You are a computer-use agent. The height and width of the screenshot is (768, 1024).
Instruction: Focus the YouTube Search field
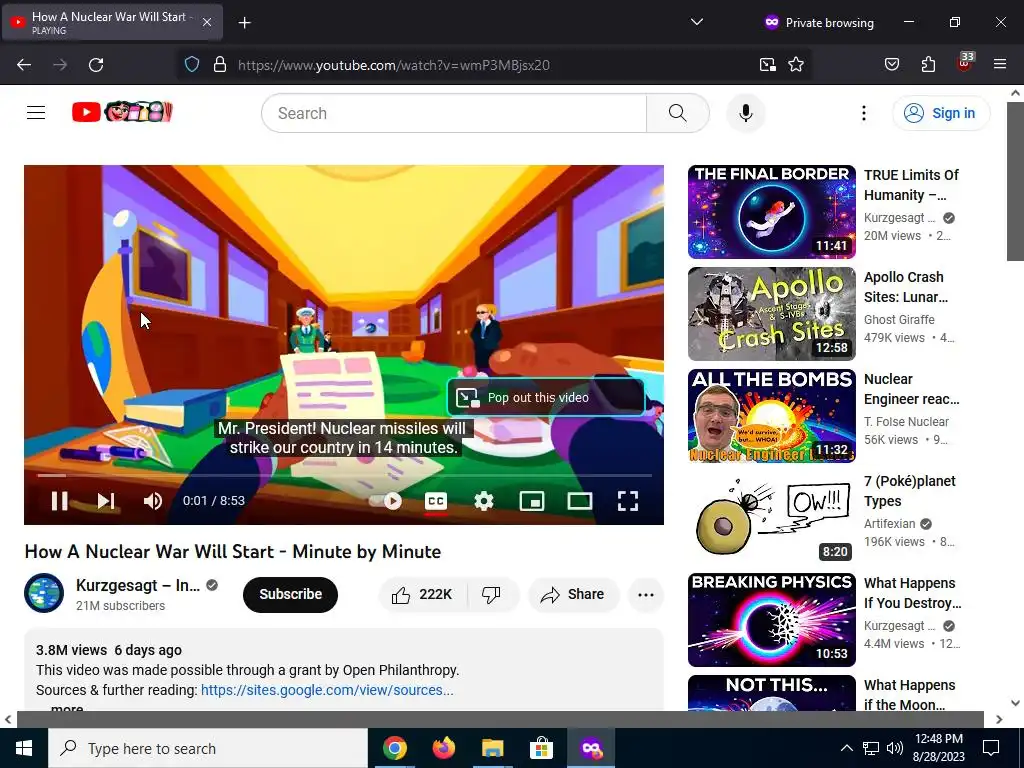point(454,113)
